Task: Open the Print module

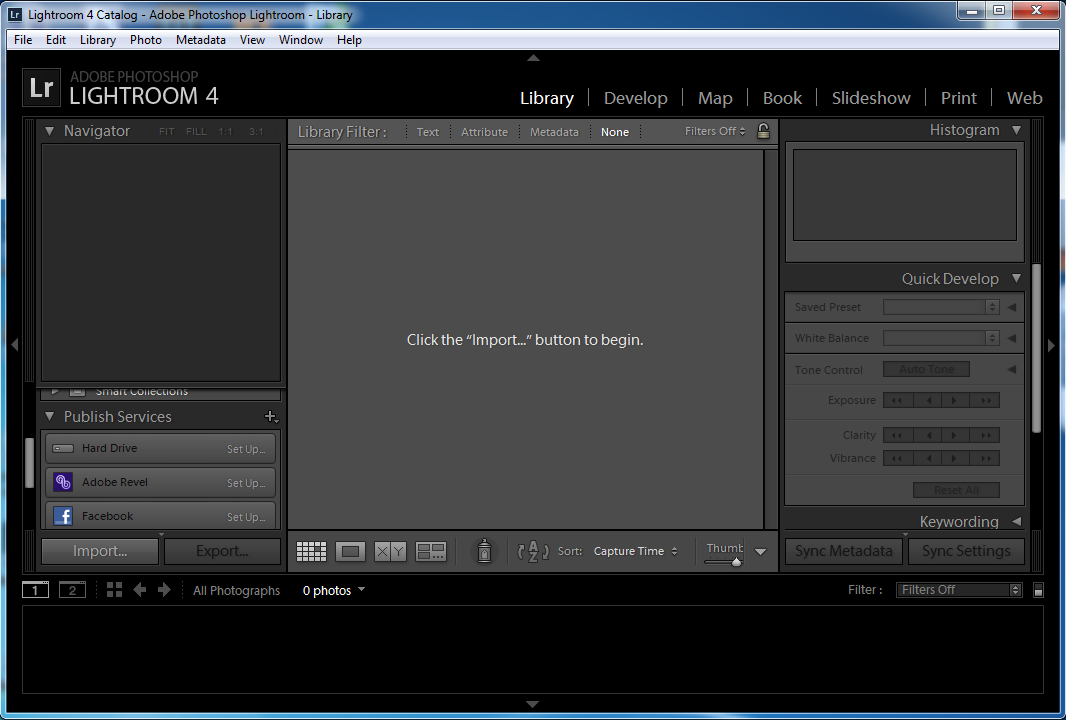Action: tap(959, 98)
